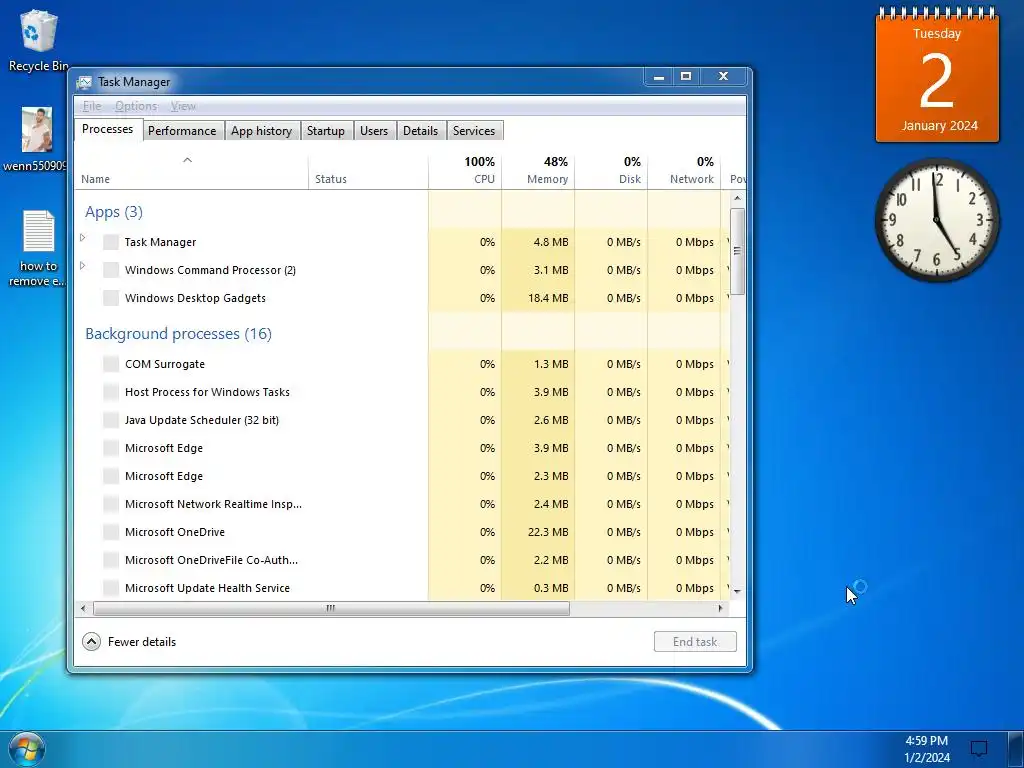Click the orange calendar gadget

[937, 75]
